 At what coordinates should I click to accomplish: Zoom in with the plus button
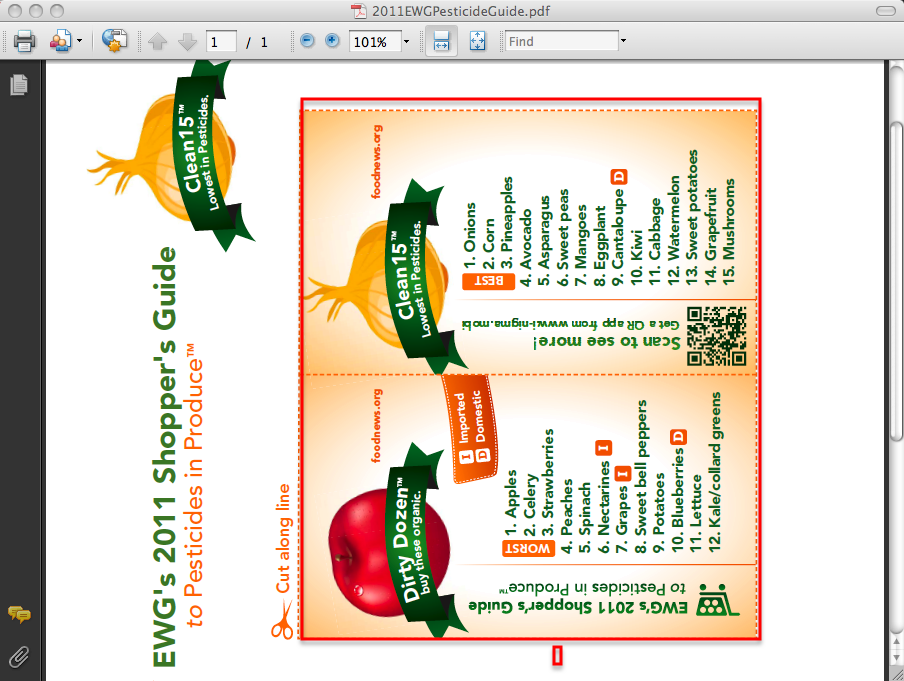332,41
